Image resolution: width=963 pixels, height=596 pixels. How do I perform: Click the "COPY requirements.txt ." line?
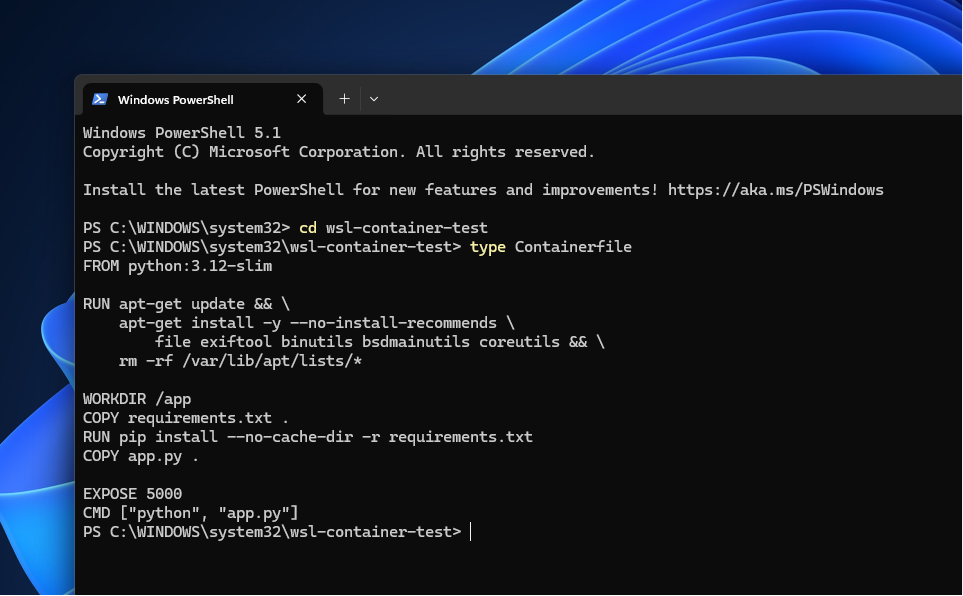(x=185, y=418)
